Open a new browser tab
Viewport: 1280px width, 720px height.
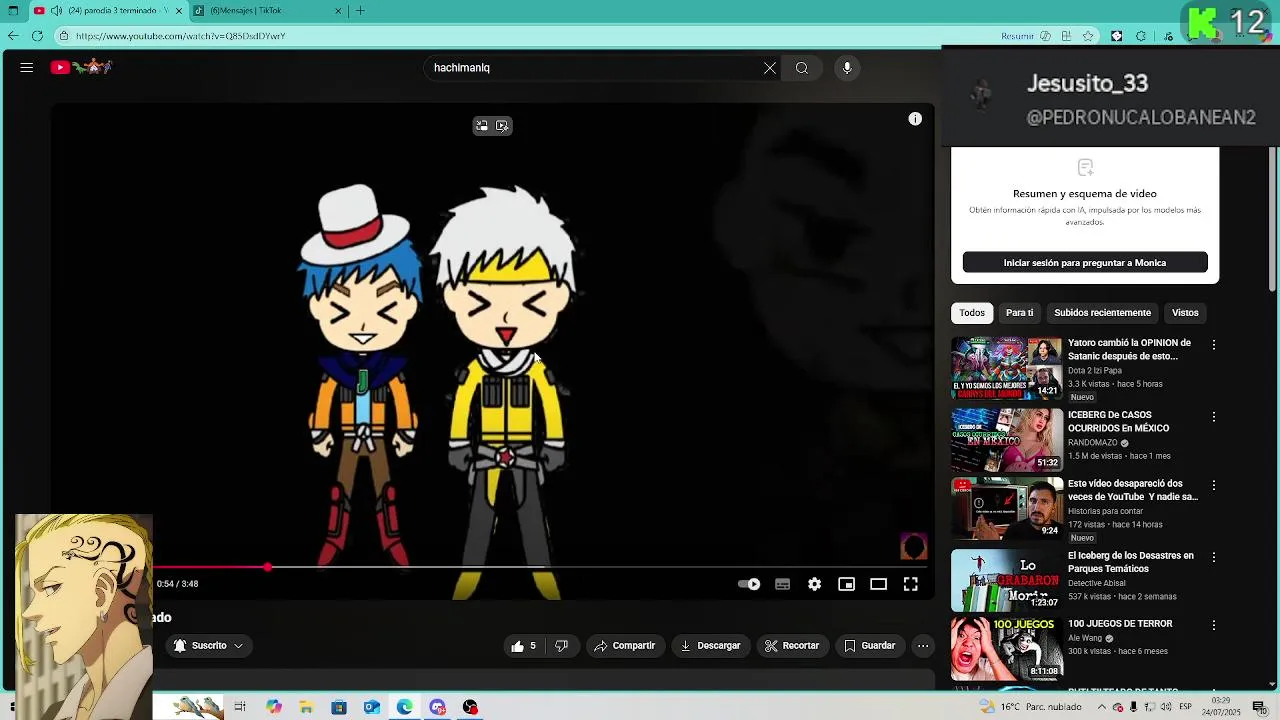coord(360,11)
